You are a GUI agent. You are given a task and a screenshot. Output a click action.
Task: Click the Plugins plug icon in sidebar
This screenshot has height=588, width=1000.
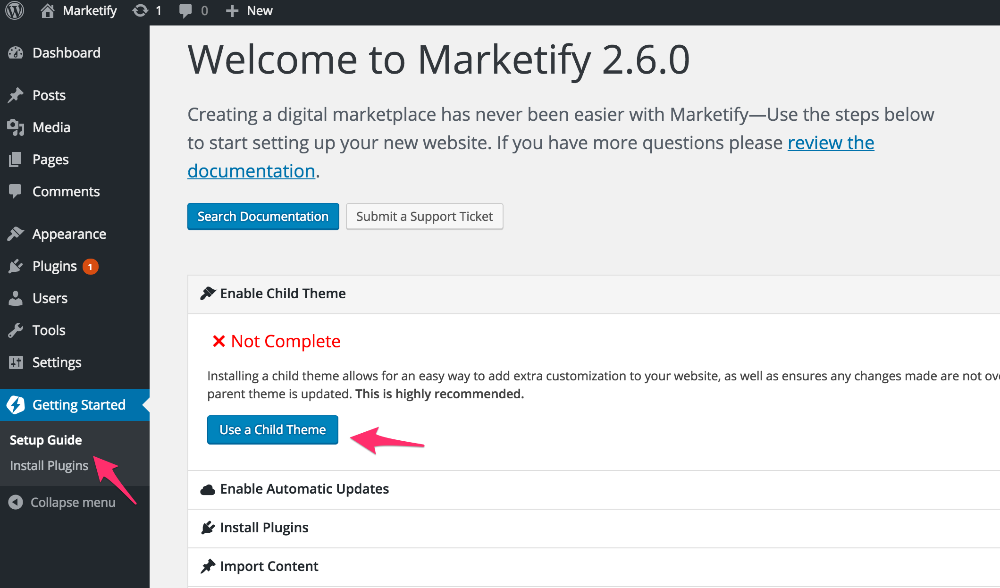coord(15,266)
